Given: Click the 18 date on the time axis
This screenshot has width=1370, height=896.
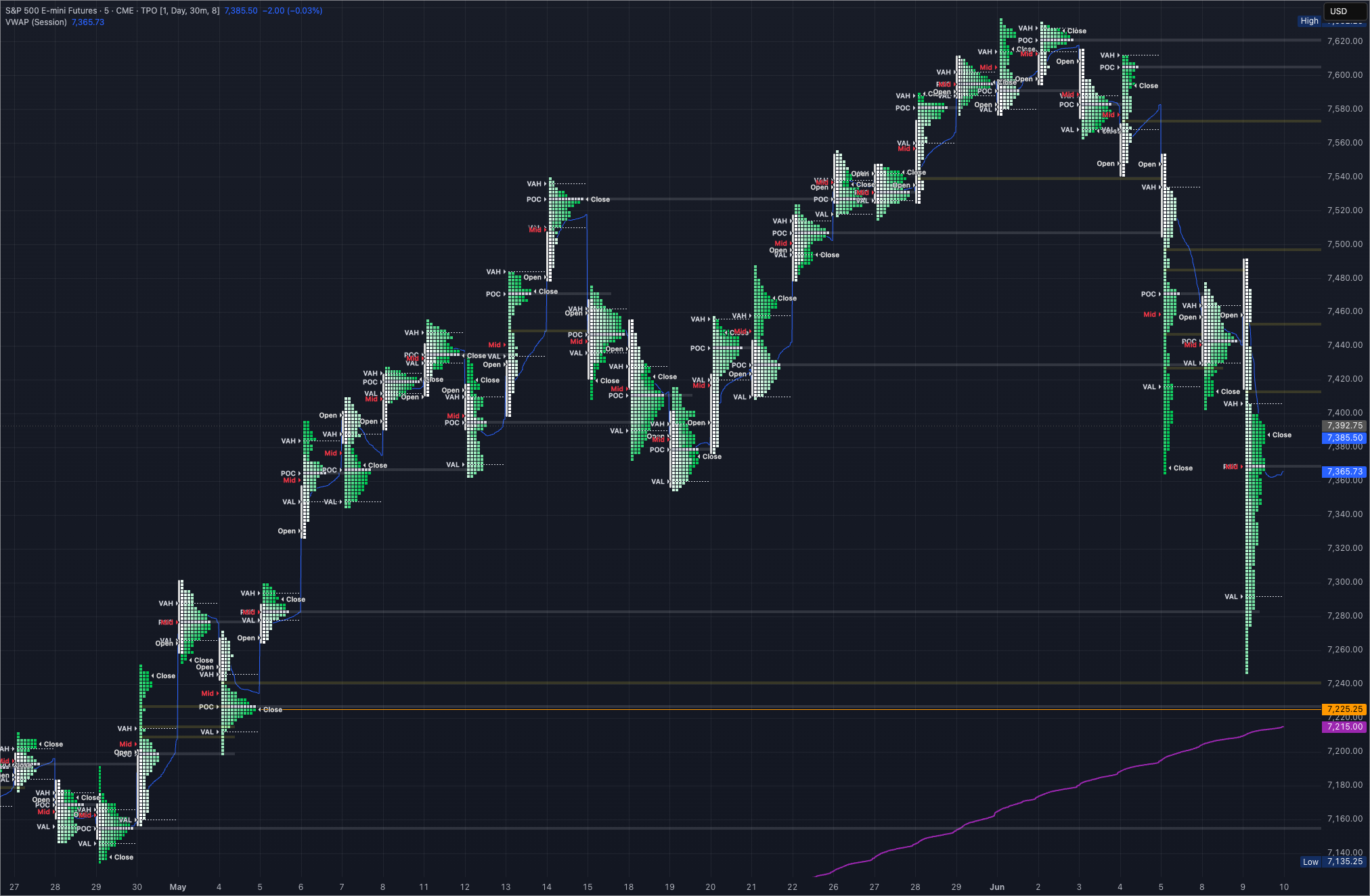Looking at the screenshot, I should pos(629,887).
